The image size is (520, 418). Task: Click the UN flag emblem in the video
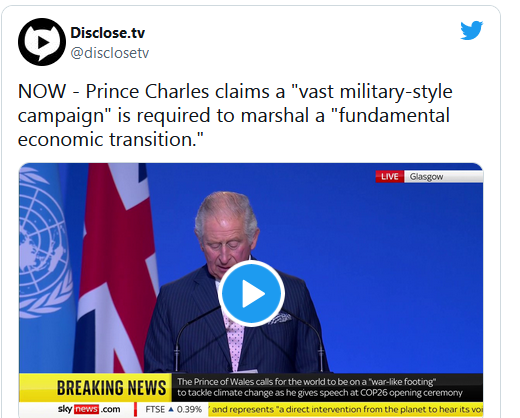point(43,243)
